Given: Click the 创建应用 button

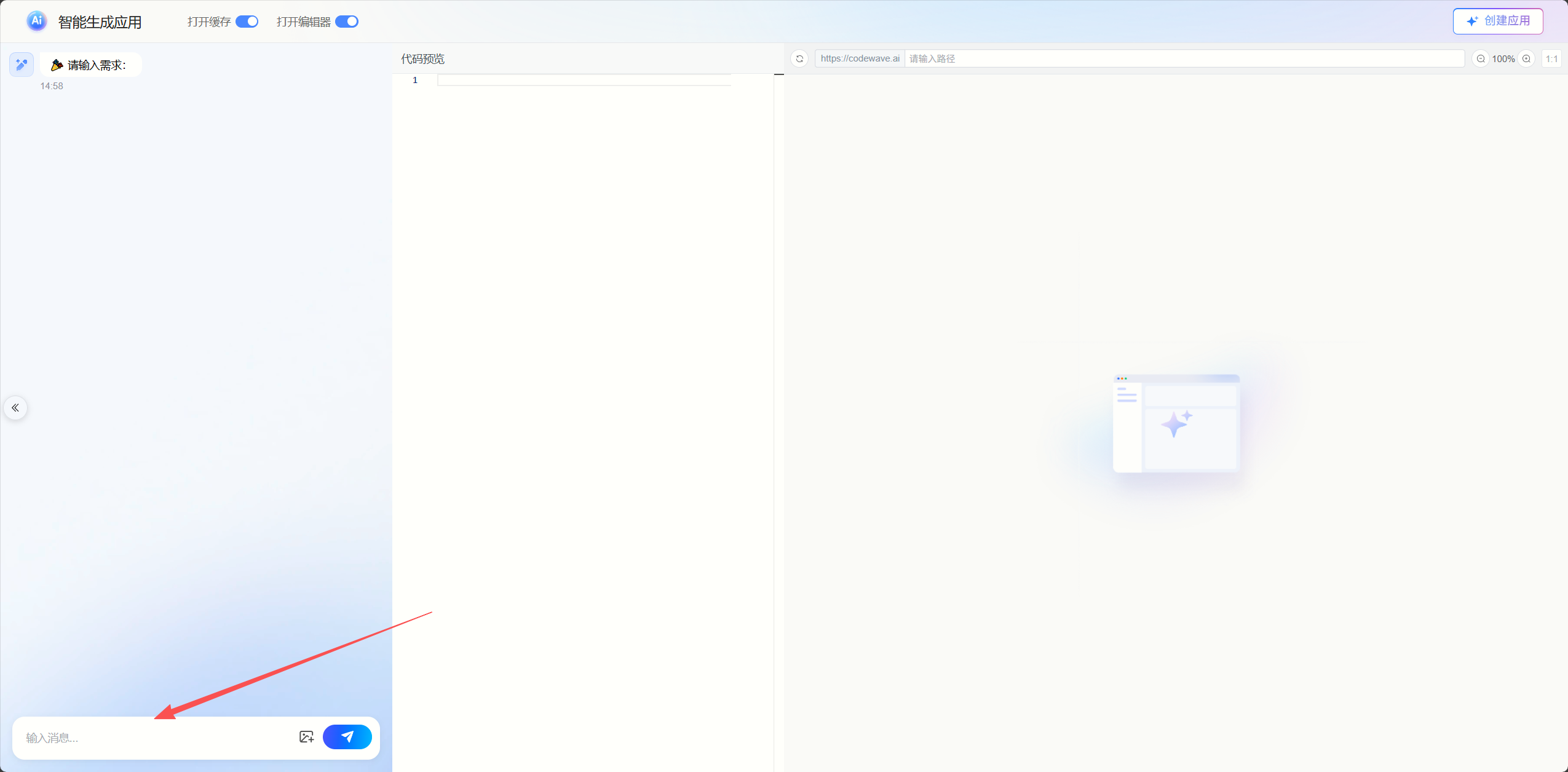Looking at the screenshot, I should coord(1498,21).
